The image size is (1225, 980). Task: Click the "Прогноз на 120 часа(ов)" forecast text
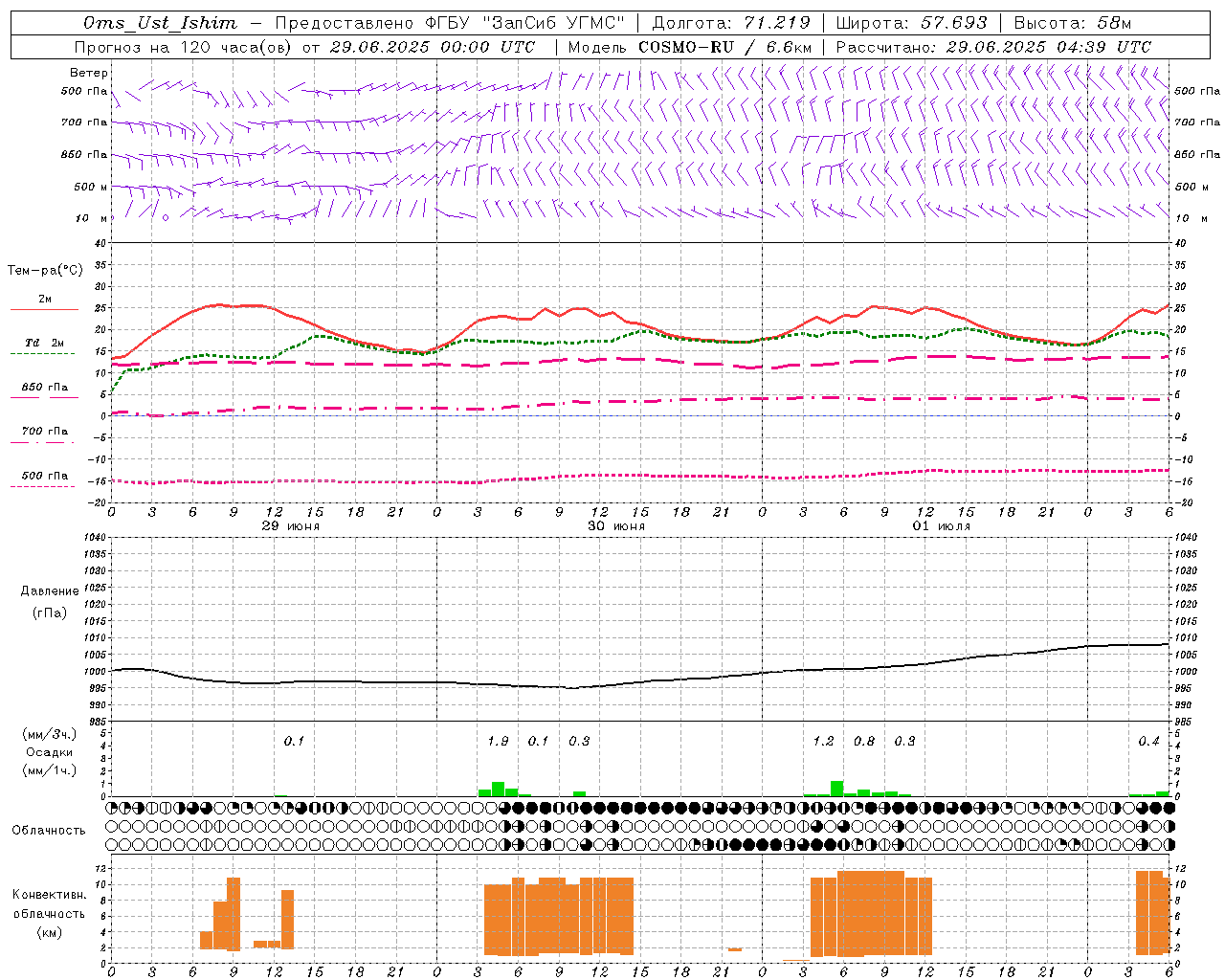point(185,47)
